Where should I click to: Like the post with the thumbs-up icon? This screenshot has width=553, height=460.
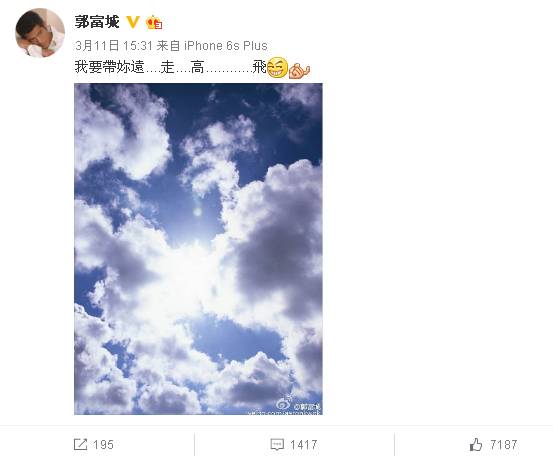(476, 444)
